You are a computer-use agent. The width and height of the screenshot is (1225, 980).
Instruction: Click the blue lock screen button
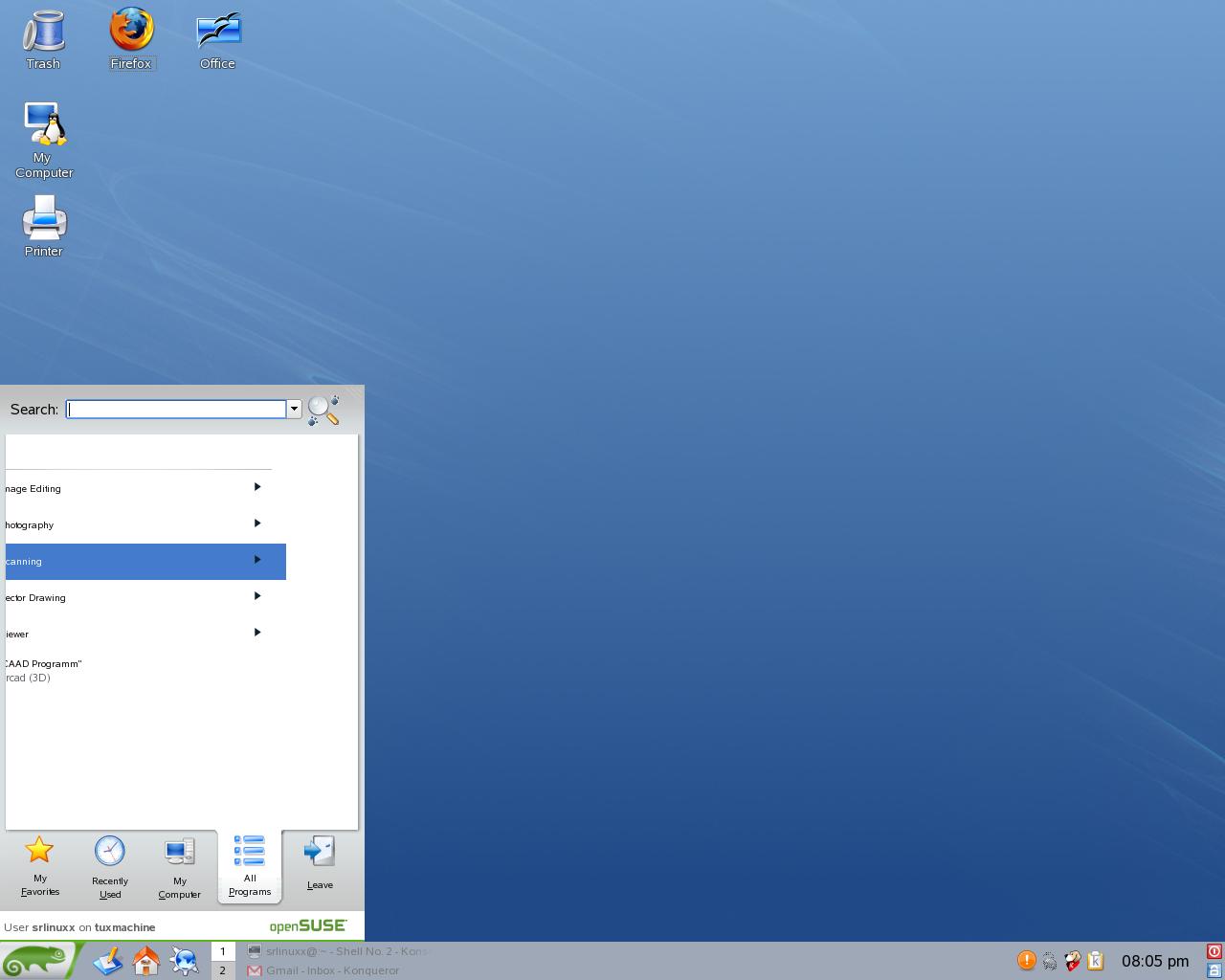[1214, 970]
